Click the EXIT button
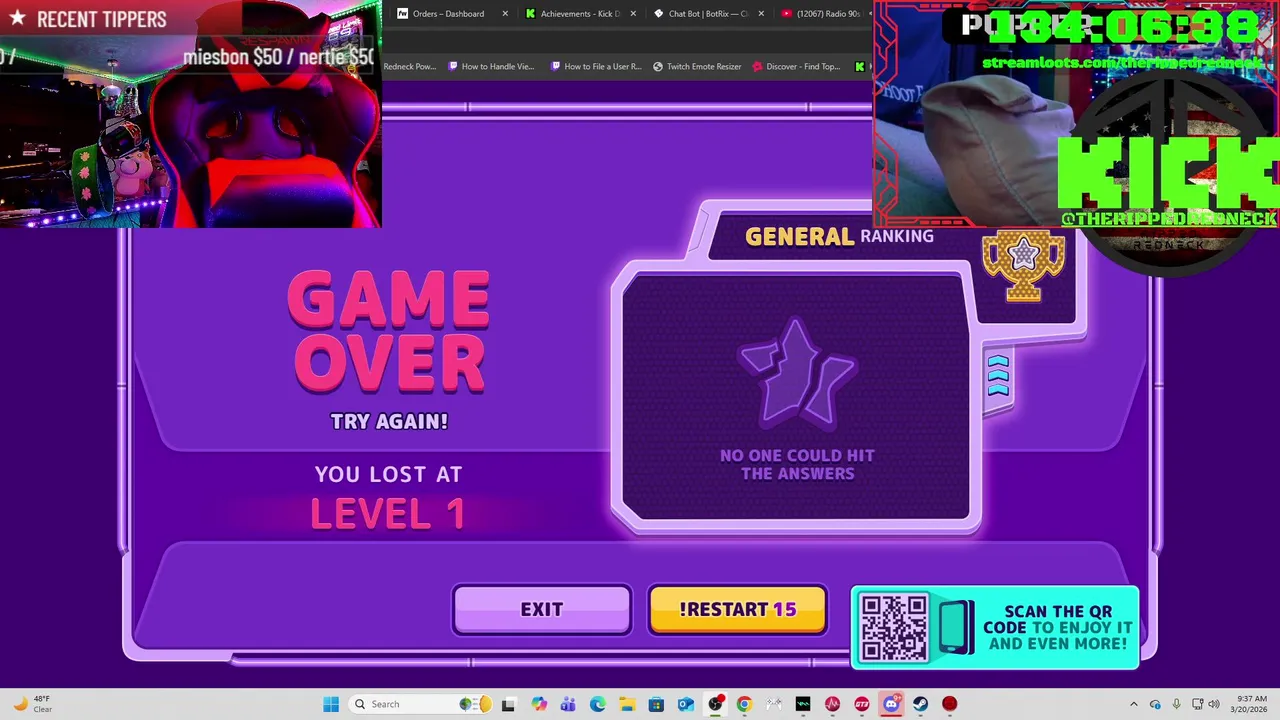1280x720 pixels. [541, 609]
